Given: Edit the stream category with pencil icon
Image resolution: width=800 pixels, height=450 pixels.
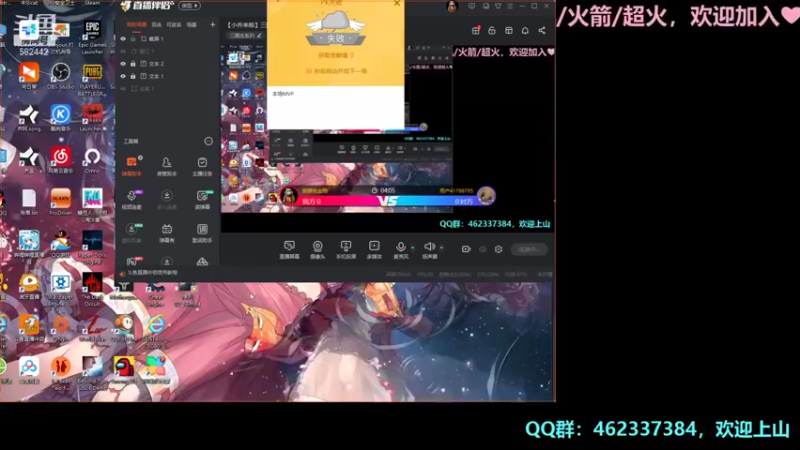Looking at the screenshot, I should (259, 36).
